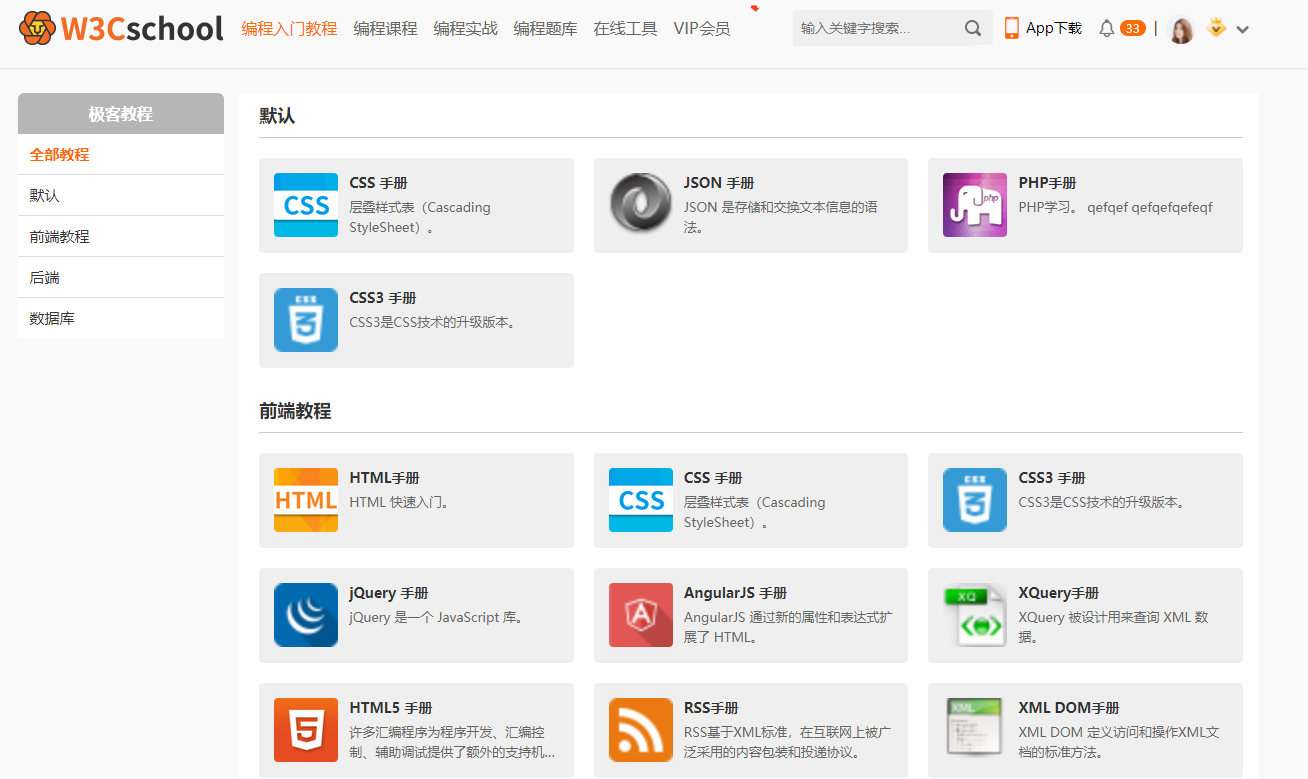Select 编程课程 in top navigation
The width and height of the screenshot is (1308, 779).
385,29
